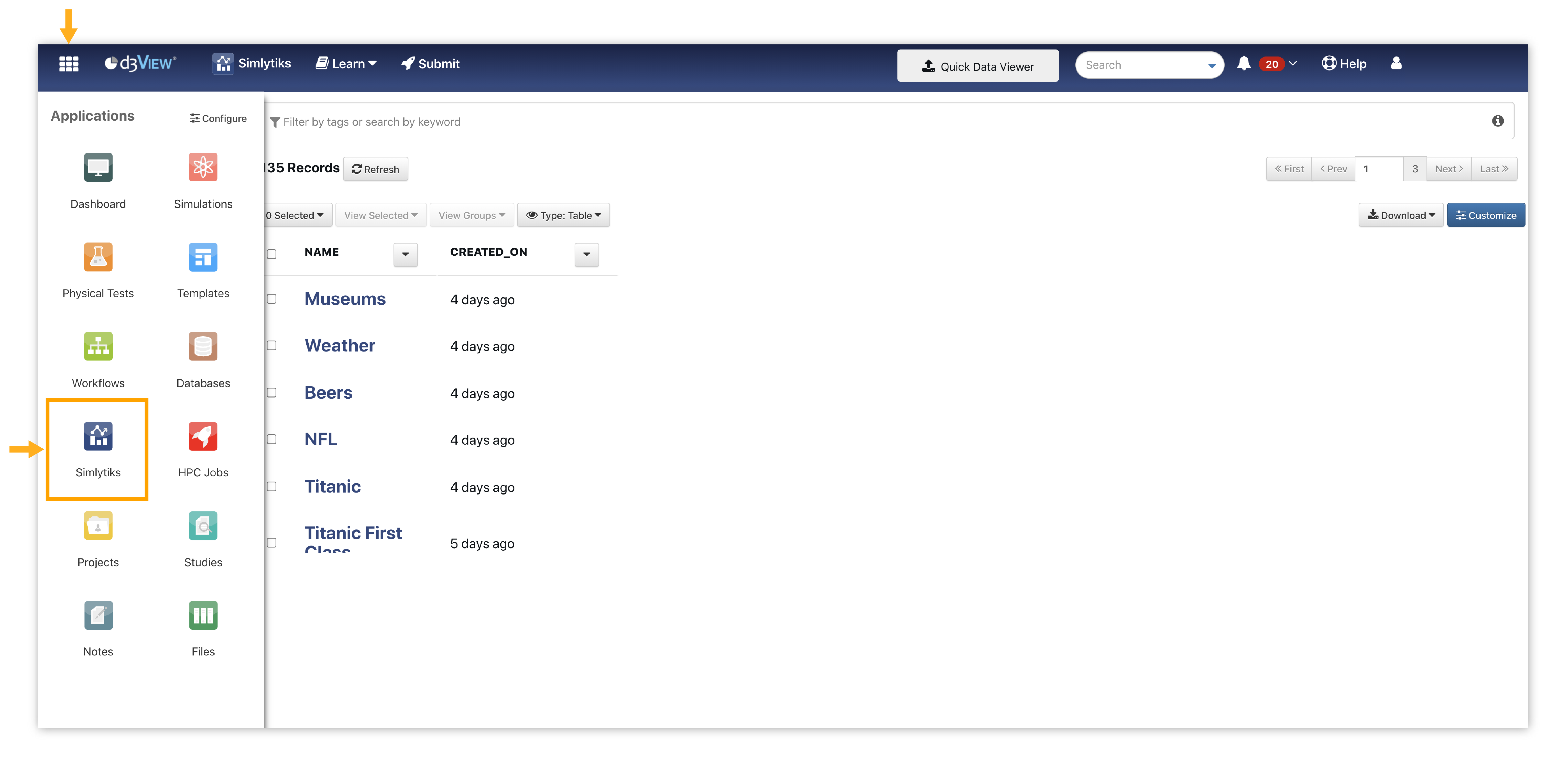Click the '5 days ago' cell

tap(482, 544)
